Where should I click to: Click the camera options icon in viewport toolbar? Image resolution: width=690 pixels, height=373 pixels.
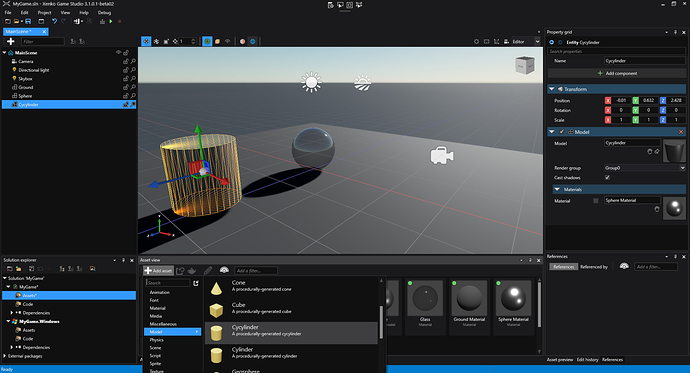[x=506, y=41]
